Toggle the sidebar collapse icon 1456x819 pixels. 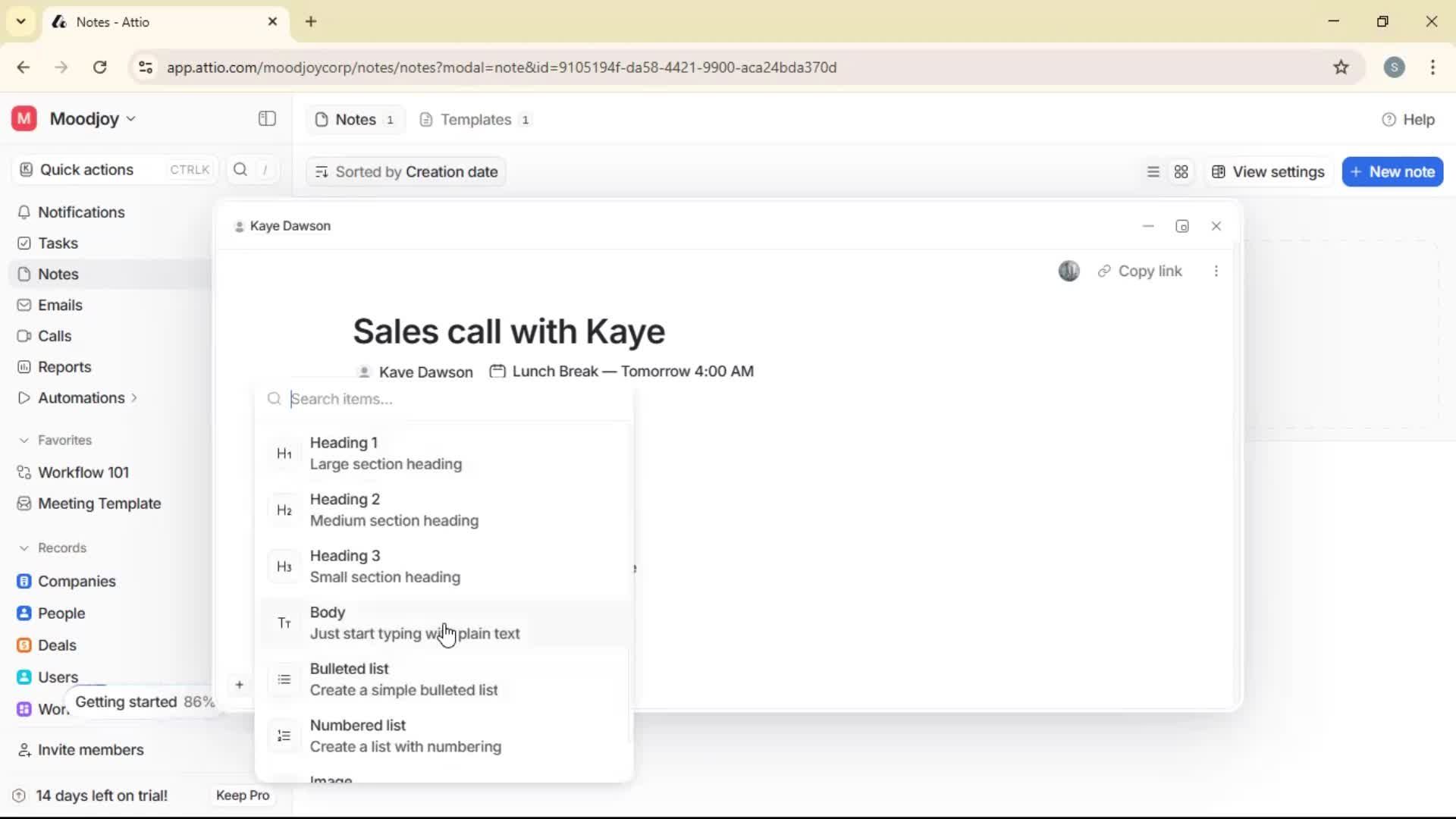click(x=266, y=119)
